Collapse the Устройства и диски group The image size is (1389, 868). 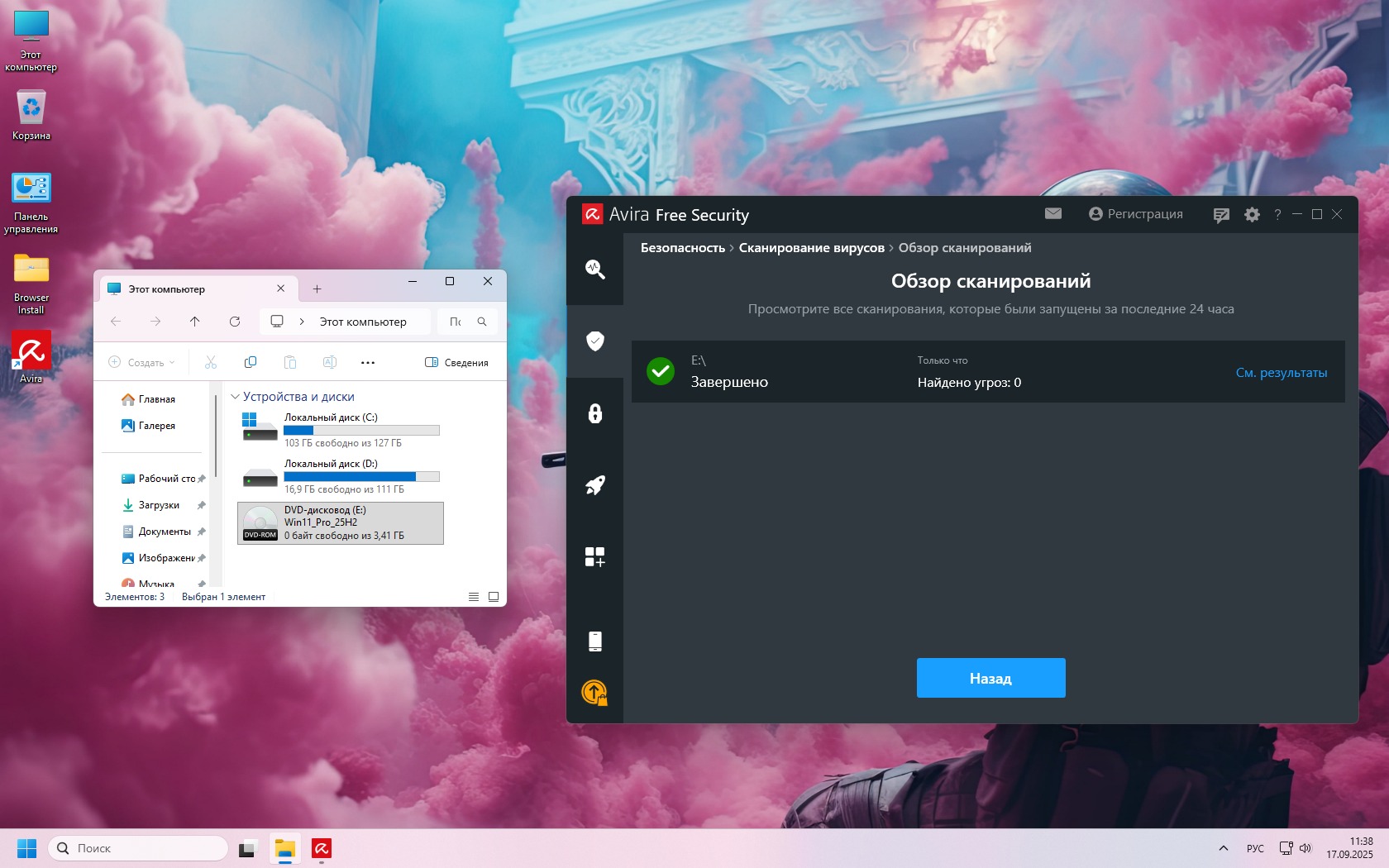[236, 397]
